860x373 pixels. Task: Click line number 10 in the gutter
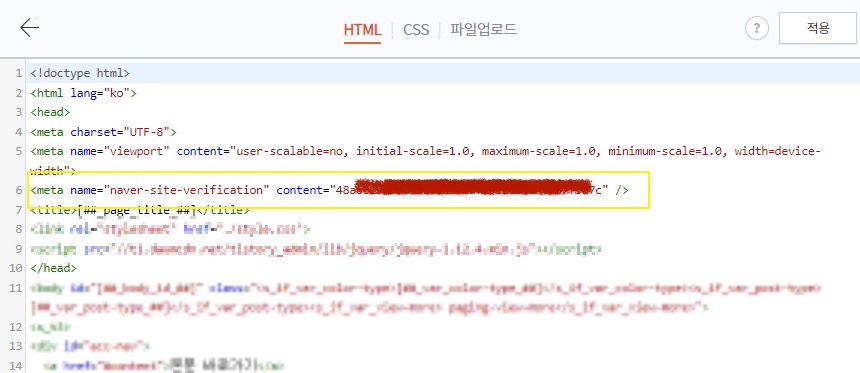click(15, 268)
